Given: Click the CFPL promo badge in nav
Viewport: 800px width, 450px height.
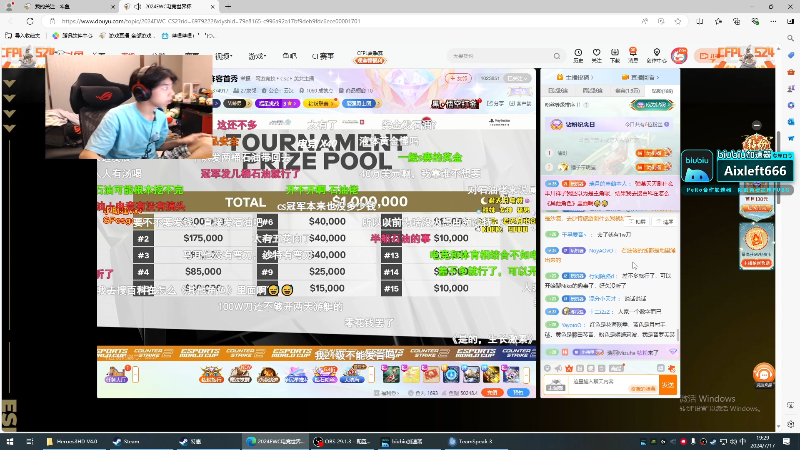Looking at the screenshot, I should coord(370,57).
